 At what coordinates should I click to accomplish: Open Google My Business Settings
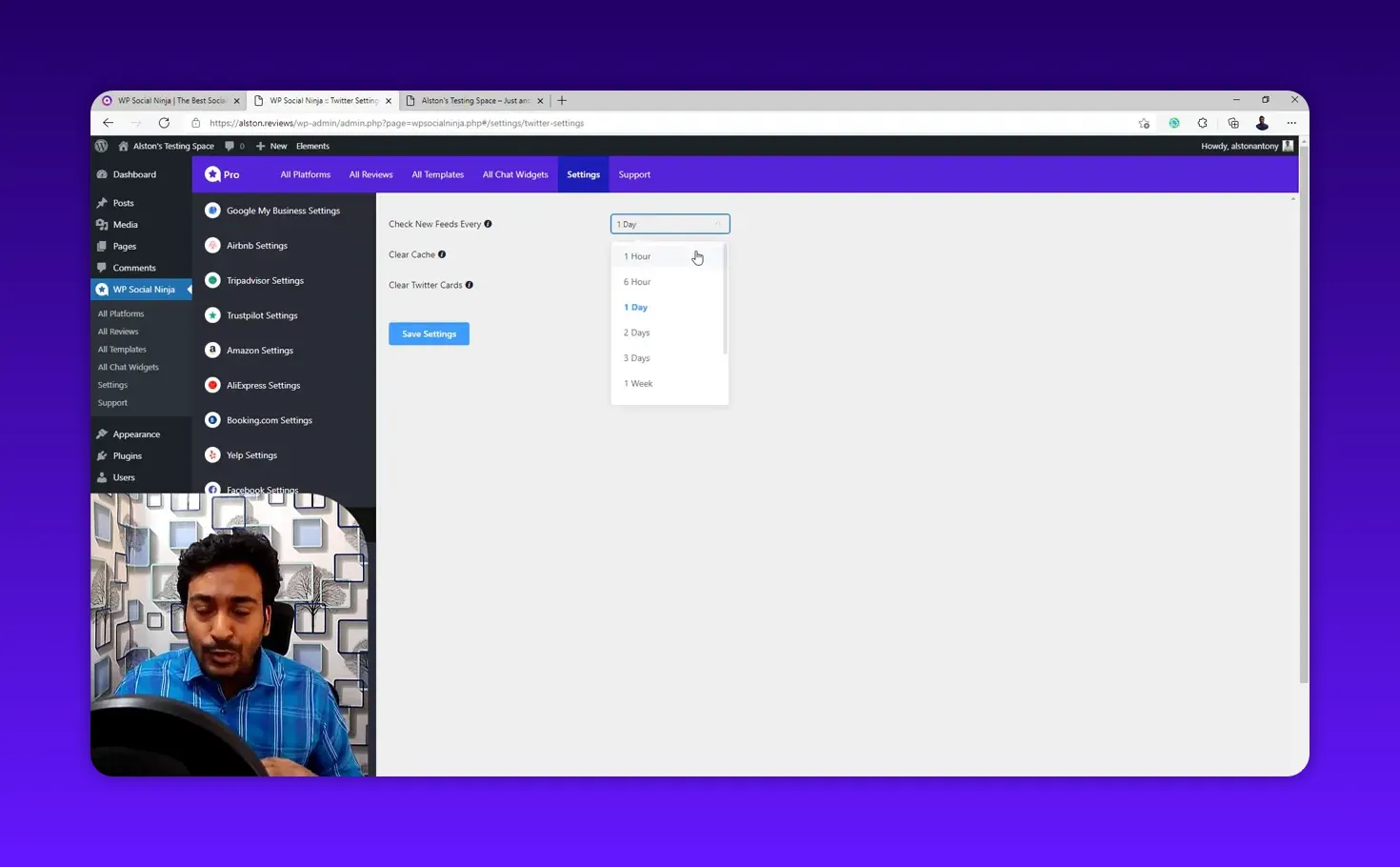212,210
